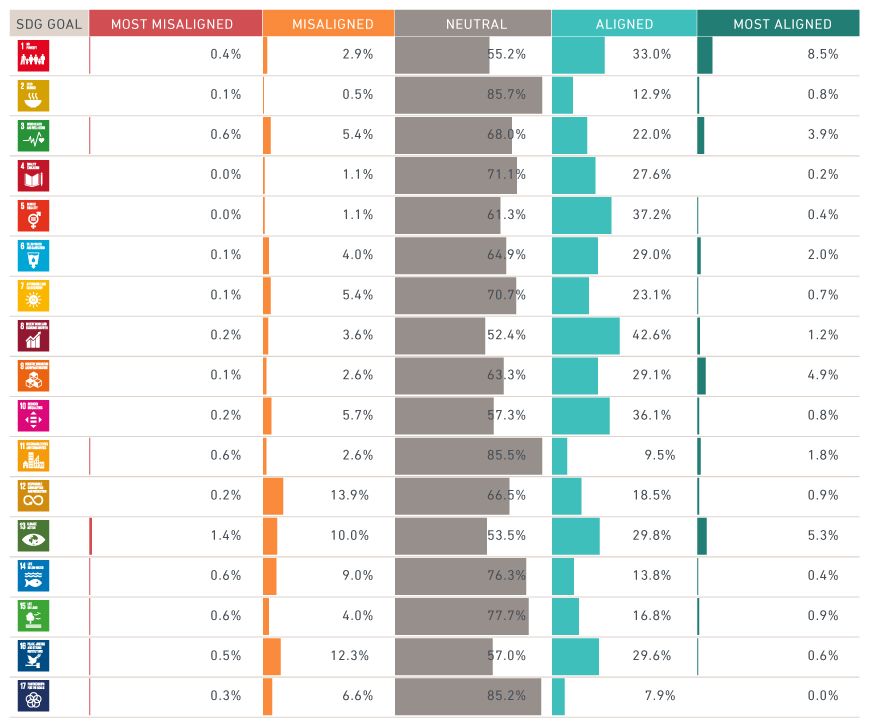Screen dimensions: 870x723
Task: Select the SDG 17 Partnerships icon
Action: coord(33,695)
